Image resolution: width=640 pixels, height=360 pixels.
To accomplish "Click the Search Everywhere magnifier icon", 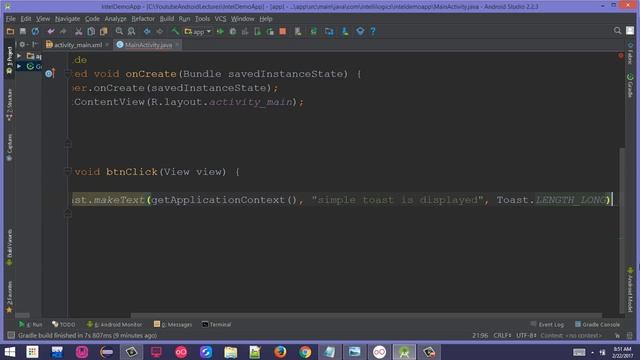I will pos(617,31).
